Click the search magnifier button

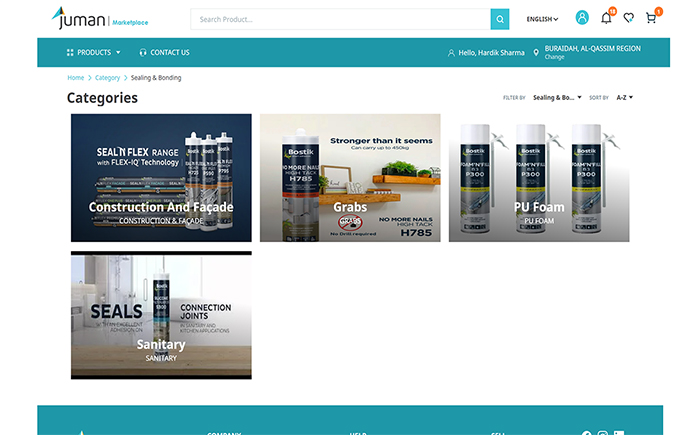pyautogui.click(x=500, y=19)
